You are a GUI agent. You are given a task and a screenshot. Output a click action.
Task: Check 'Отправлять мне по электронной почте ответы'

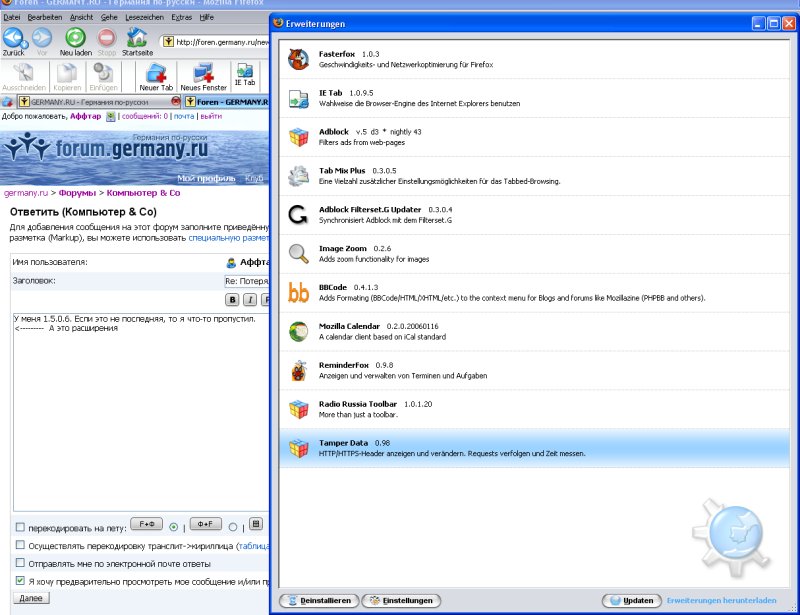(20, 564)
